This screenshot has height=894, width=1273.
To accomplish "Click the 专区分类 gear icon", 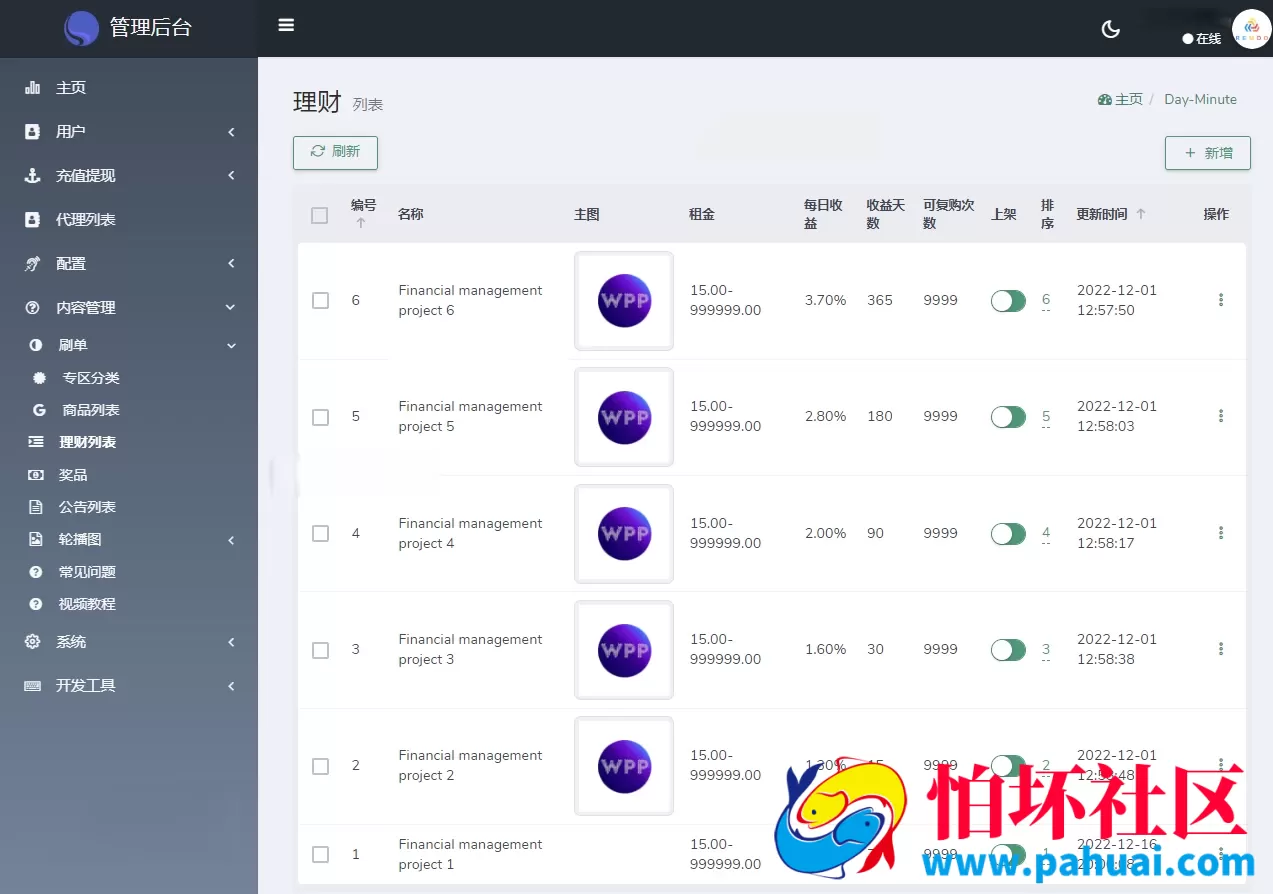I will (39, 378).
